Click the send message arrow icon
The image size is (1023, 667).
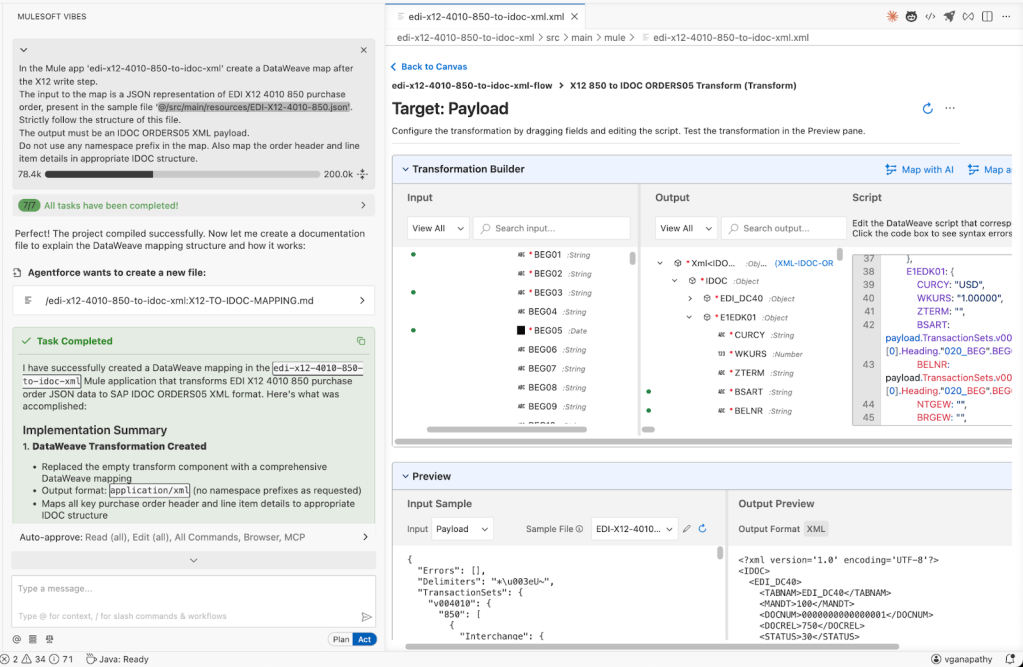[x=366, y=617]
